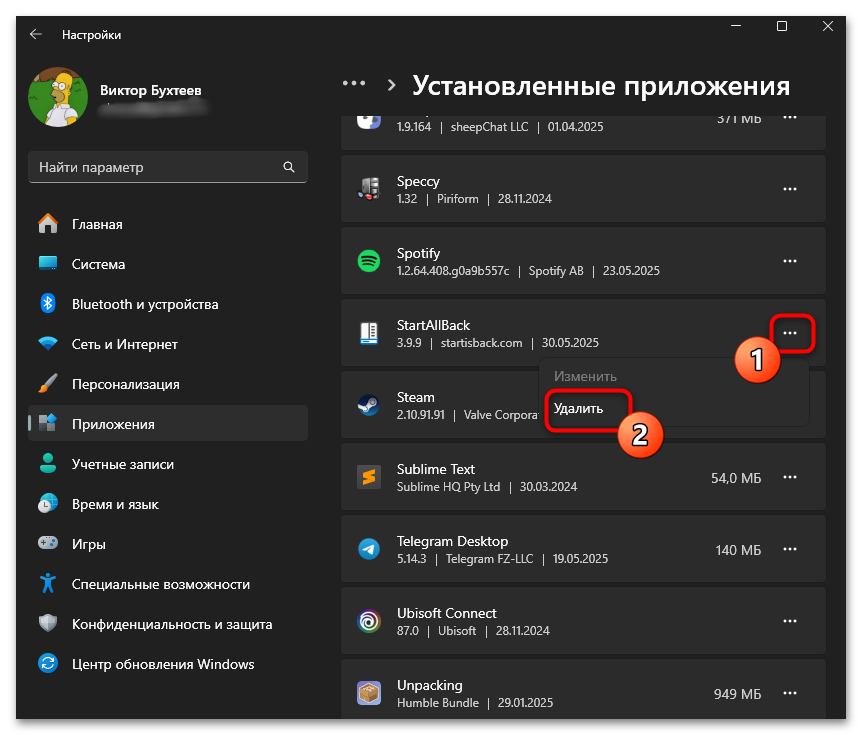
Task: Click the Telegram Desktop icon
Action: (x=368, y=549)
